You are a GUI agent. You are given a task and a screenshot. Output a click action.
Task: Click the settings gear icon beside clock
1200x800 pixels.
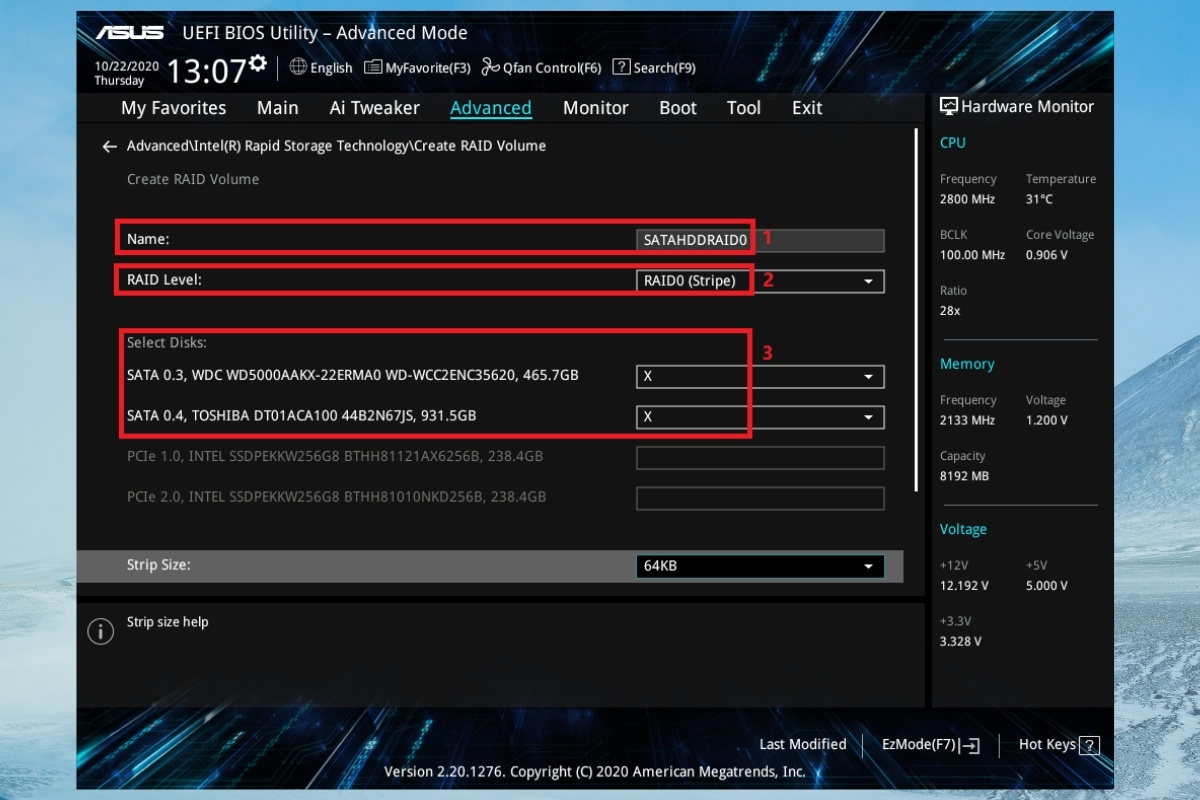click(x=258, y=64)
